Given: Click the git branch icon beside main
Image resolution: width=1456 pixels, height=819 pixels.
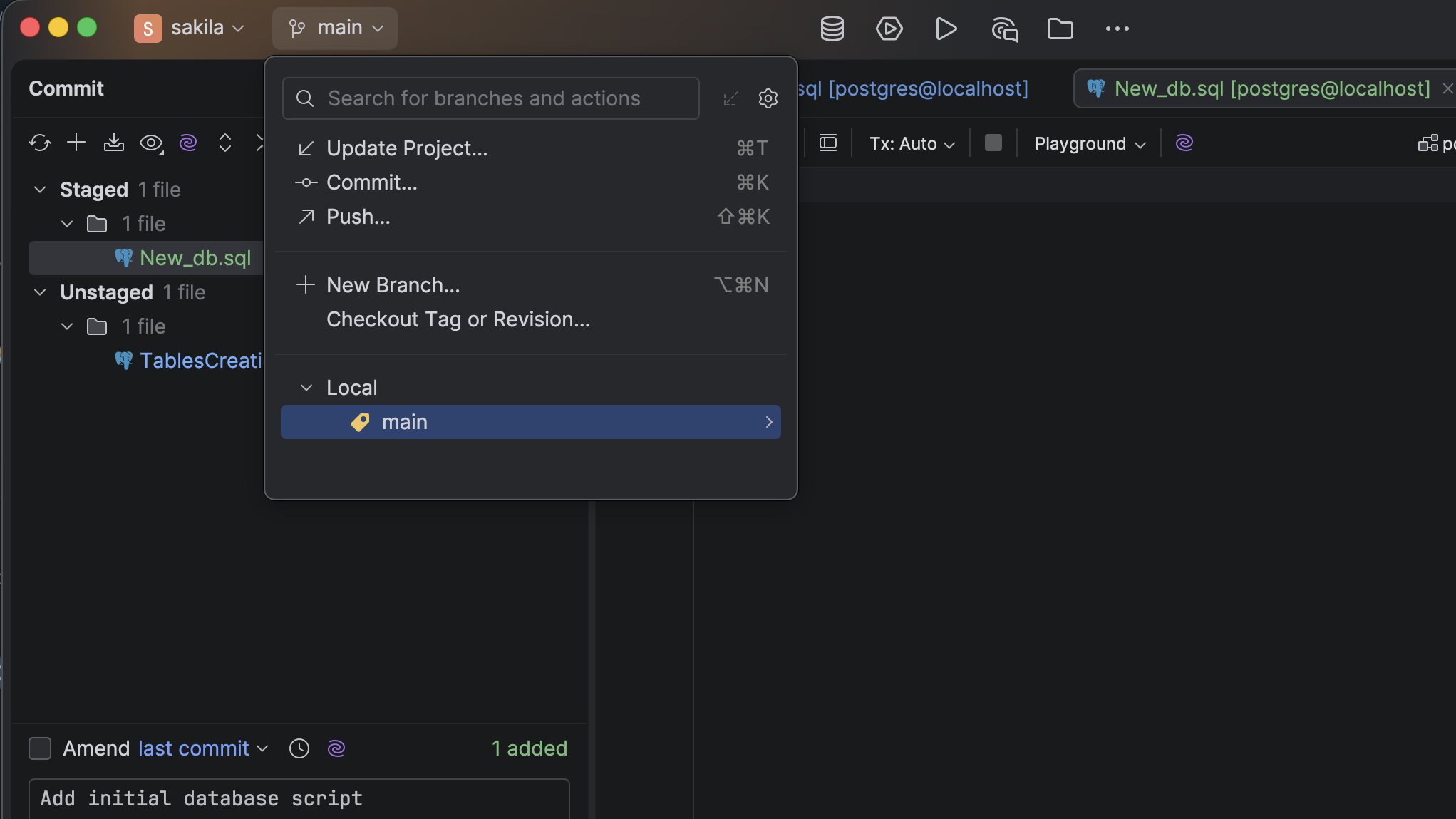Looking at the screenshot, I should pyautogui.click(x=297, y=29).
